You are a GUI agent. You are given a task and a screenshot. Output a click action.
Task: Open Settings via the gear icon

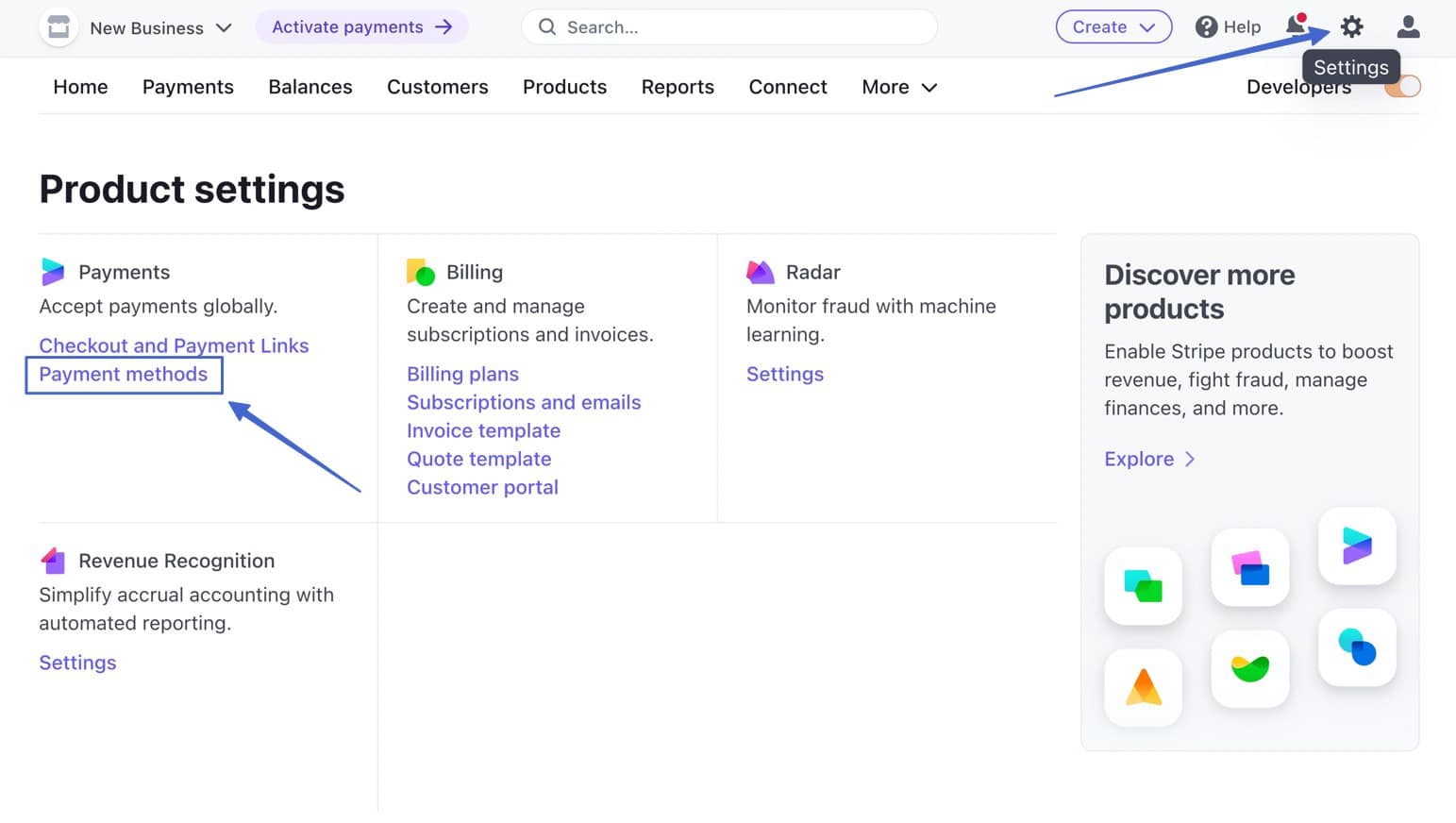click(1351, 26)
